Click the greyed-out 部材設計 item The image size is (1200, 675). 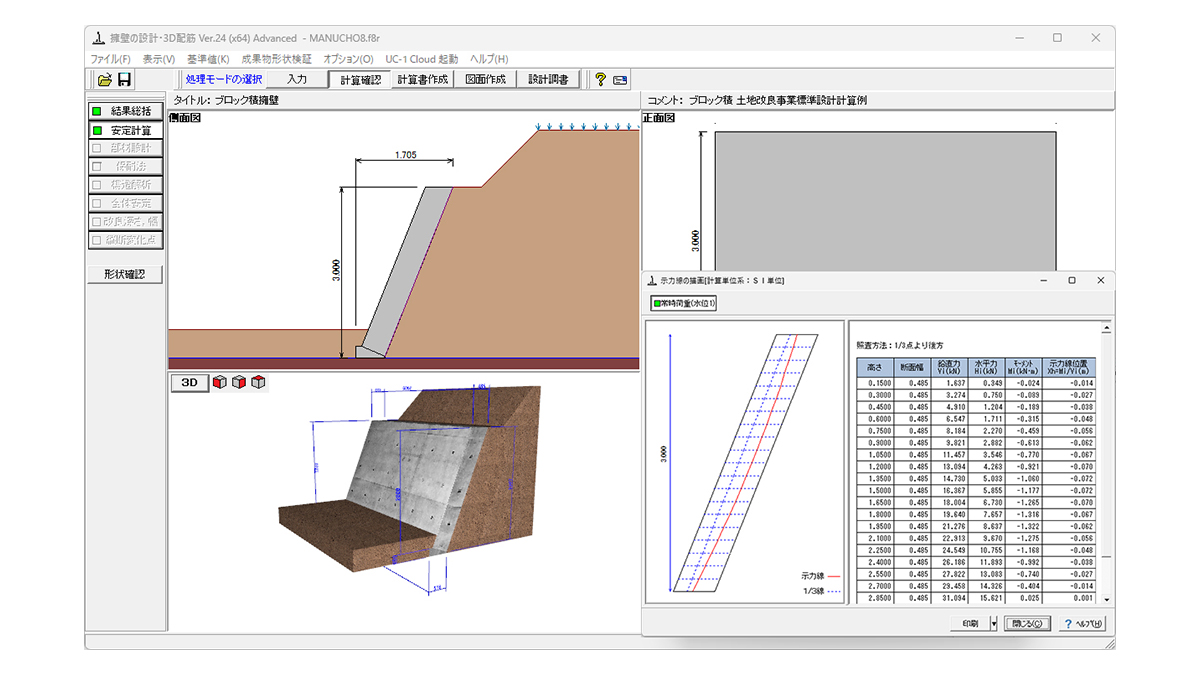[x=125, y=148]
